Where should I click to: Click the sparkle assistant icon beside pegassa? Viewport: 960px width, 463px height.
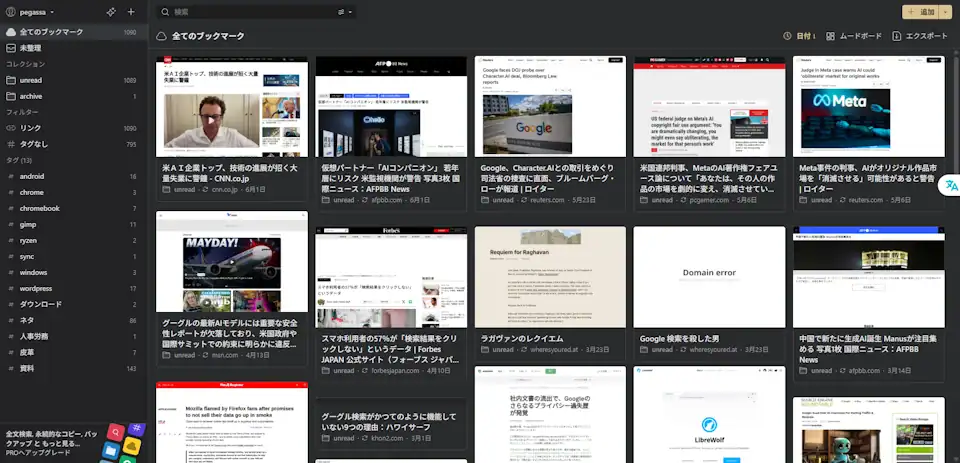[111, 12]
